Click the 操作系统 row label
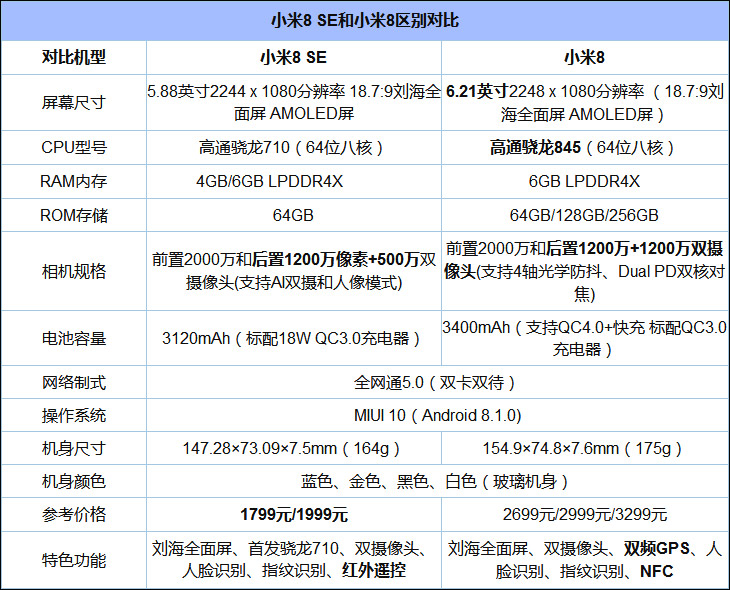The image size is (730, 590). [74, 415]
